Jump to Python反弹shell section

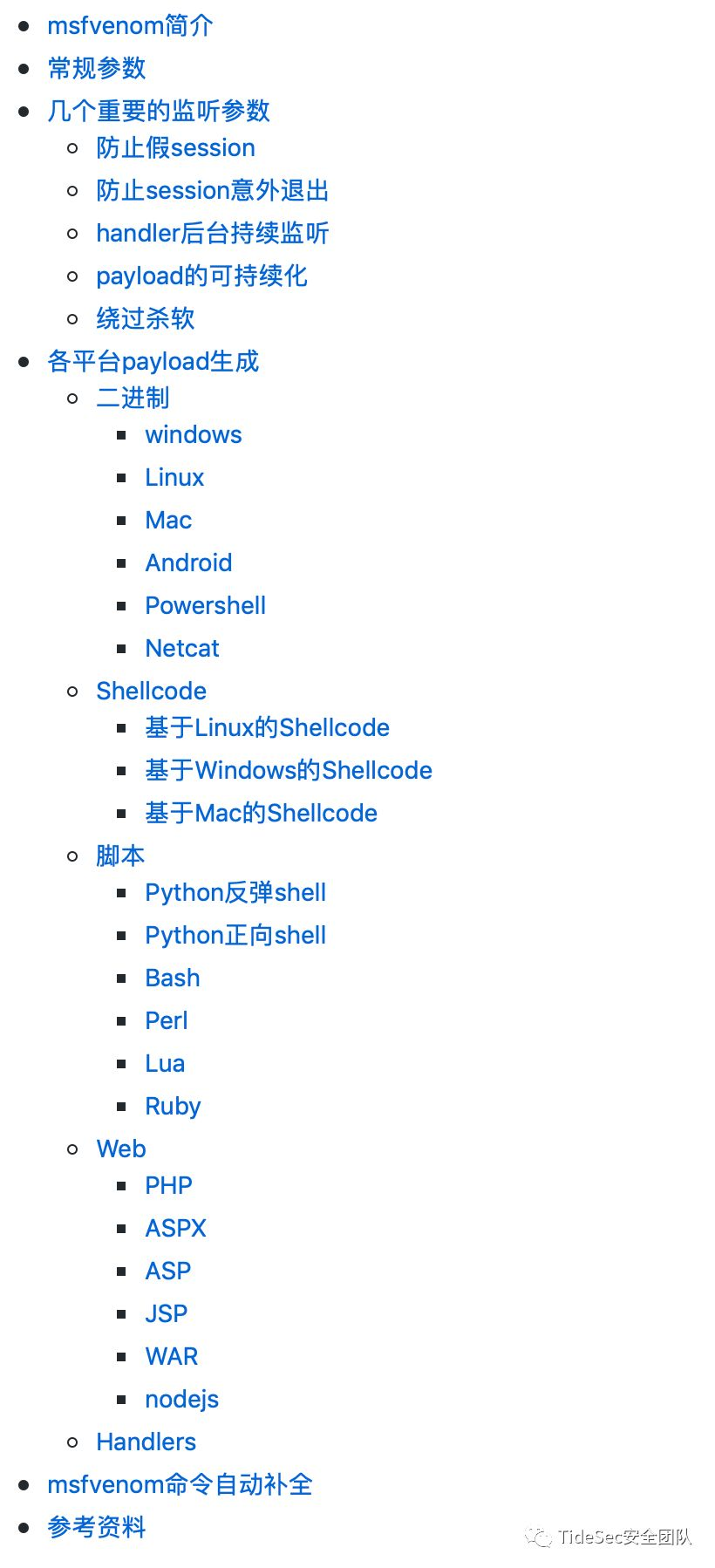click(x=235, y=892)
